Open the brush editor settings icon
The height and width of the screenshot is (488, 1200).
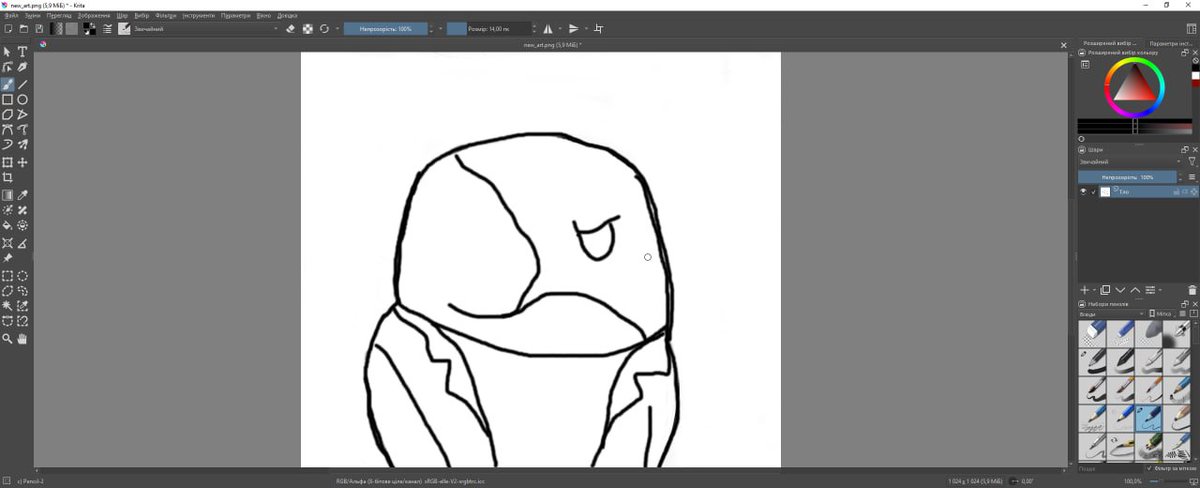coord(107,29)
